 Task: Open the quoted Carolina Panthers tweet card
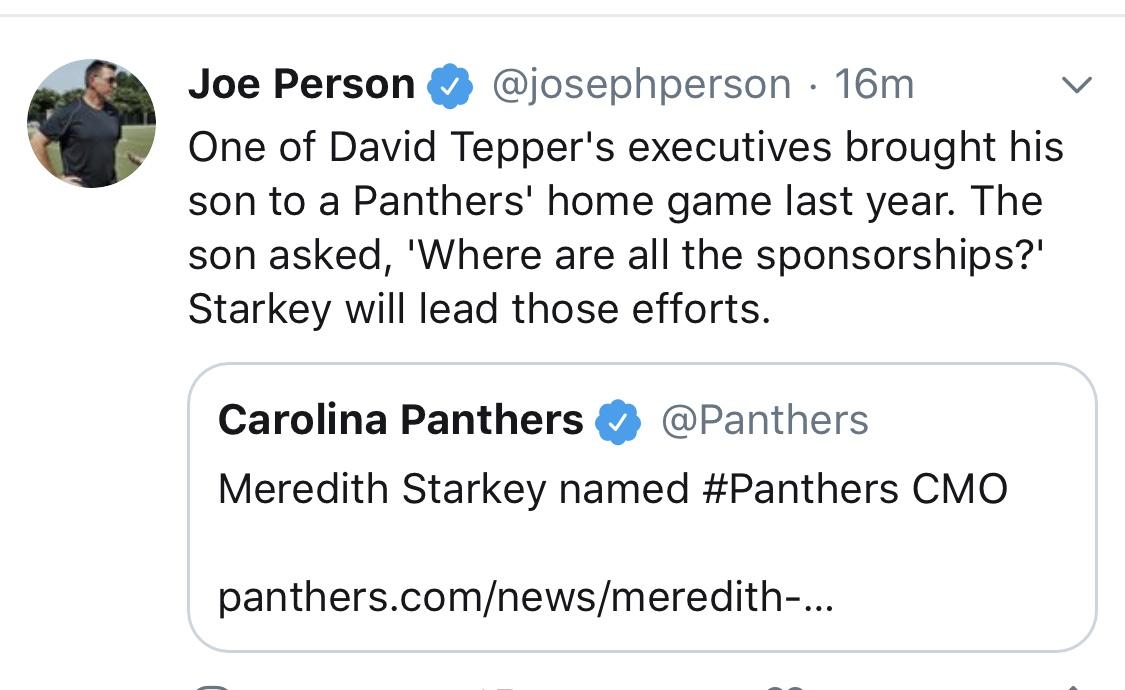pyautogui.click(x=642, y=507)
